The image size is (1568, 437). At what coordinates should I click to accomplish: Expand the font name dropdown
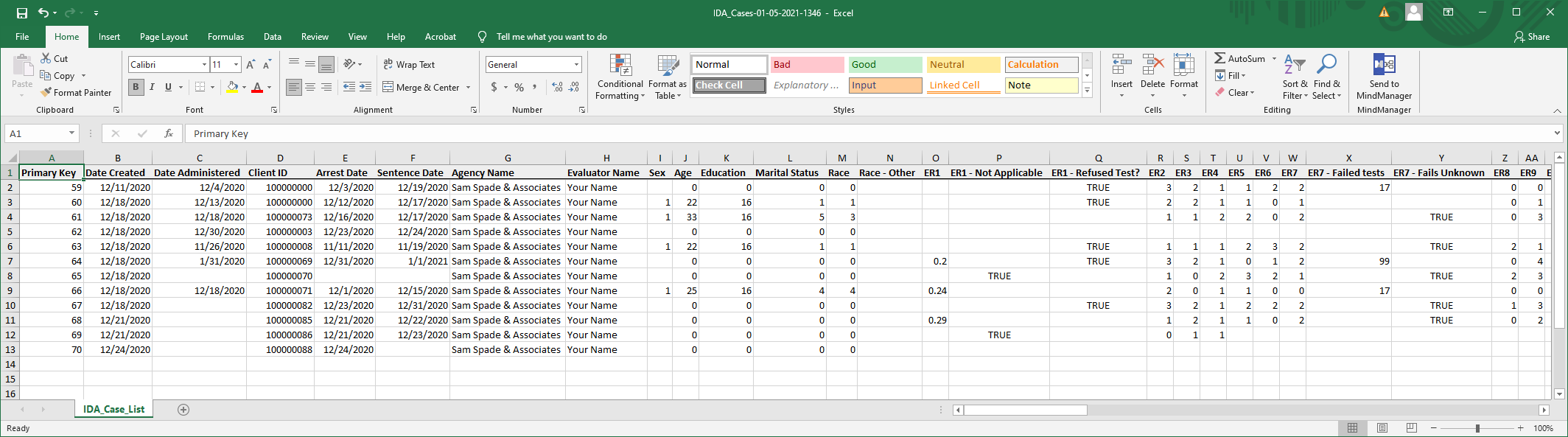(204, 65)
